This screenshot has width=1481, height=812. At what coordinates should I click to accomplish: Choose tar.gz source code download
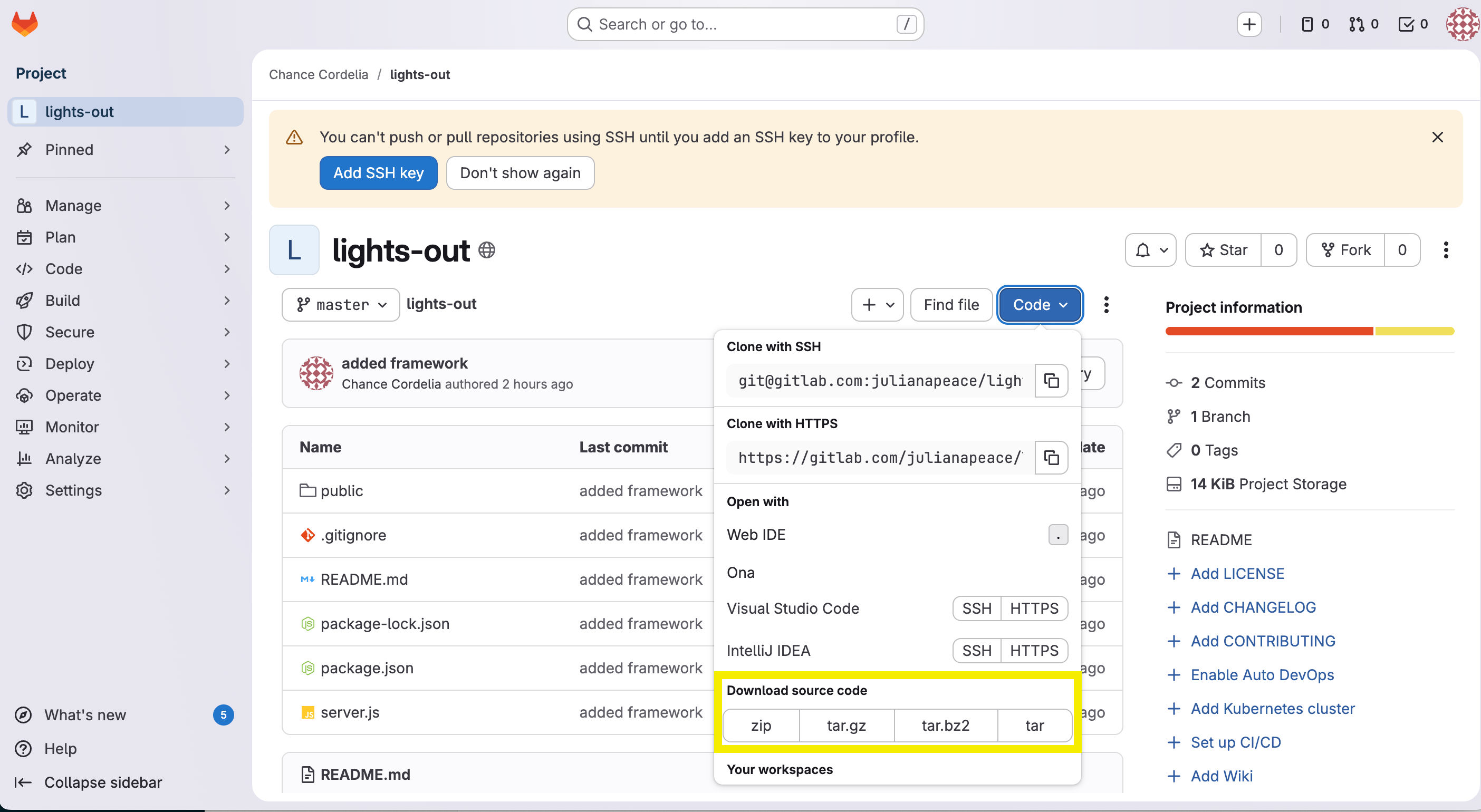[845, 725]
